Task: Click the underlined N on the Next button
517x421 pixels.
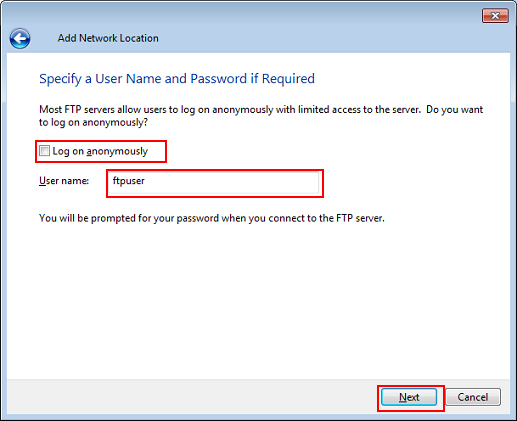Action: (x=402, y=397)
